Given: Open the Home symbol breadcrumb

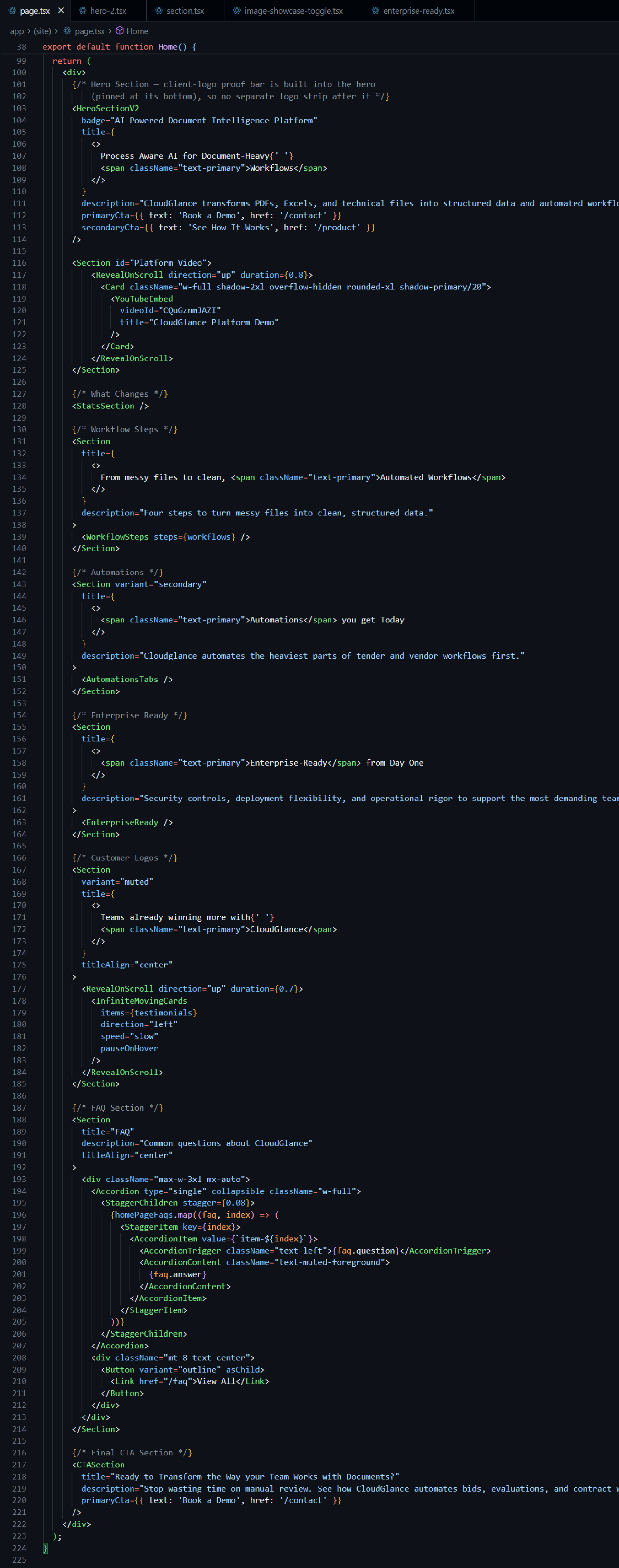Looking at the screenshot, I should (138, 31).
